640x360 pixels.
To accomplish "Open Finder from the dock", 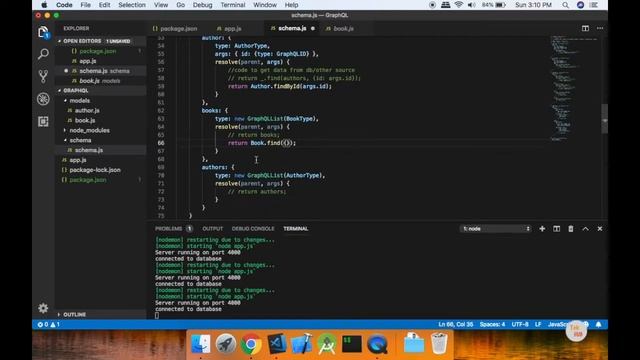I will [200, 344].
